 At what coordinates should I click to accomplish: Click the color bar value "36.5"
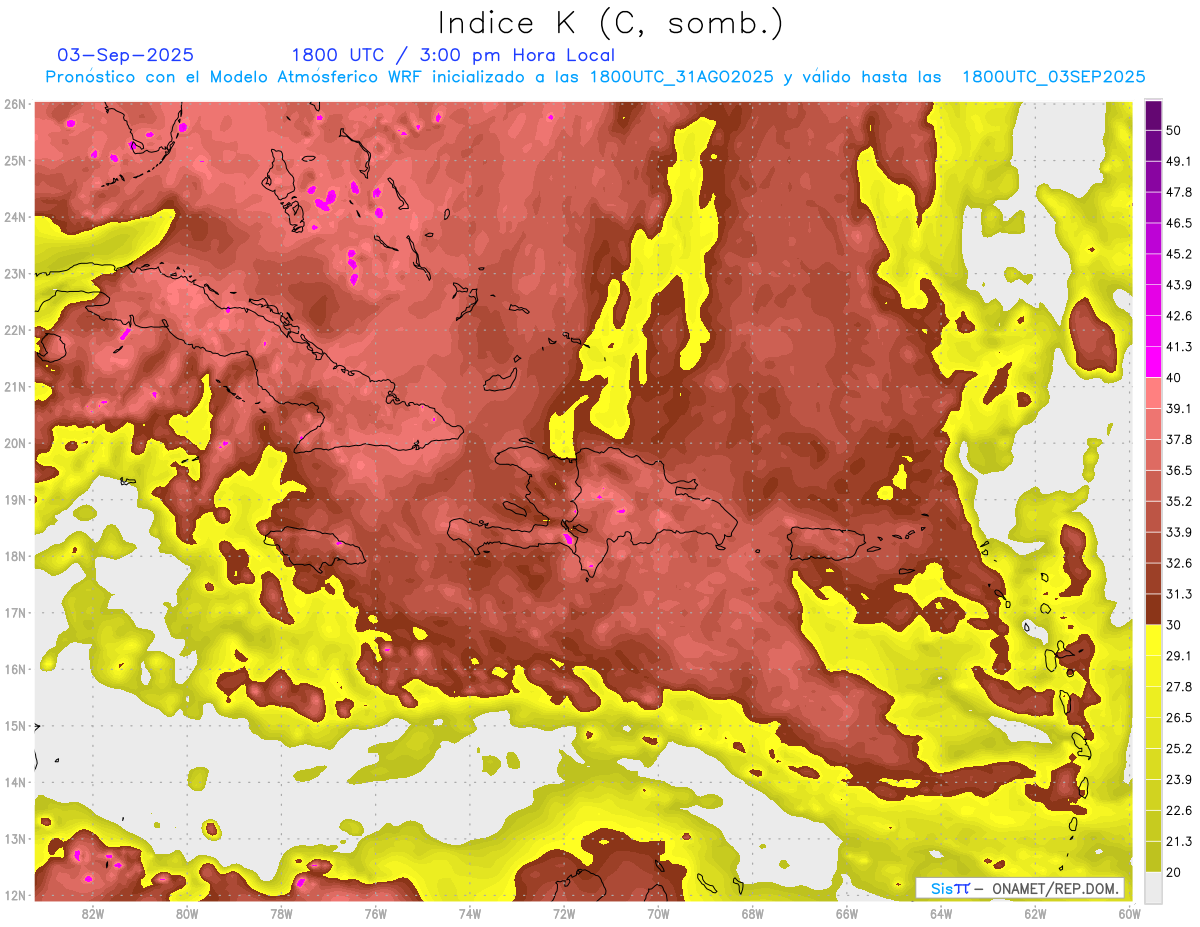[x=1179, y=470]
